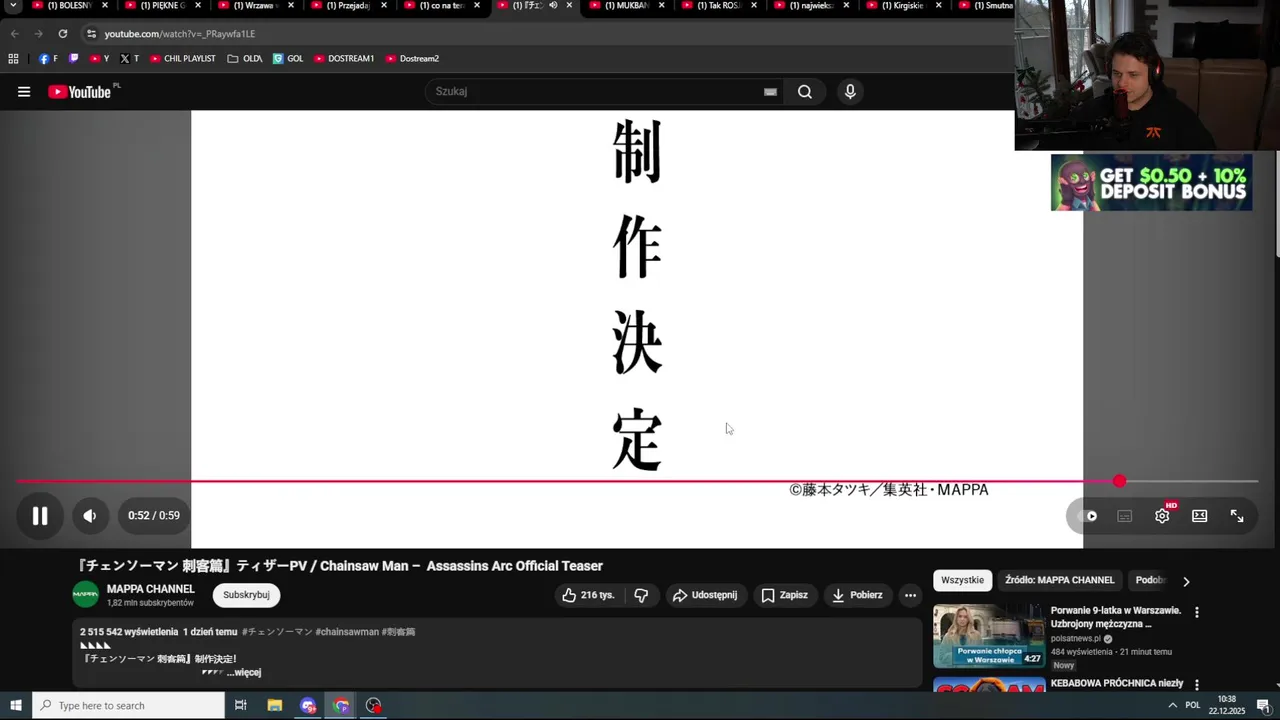Click the red progress bar scrubber handle
Screen dimensions: 1280x720
pyautogui.click(x=1120, y=482)
